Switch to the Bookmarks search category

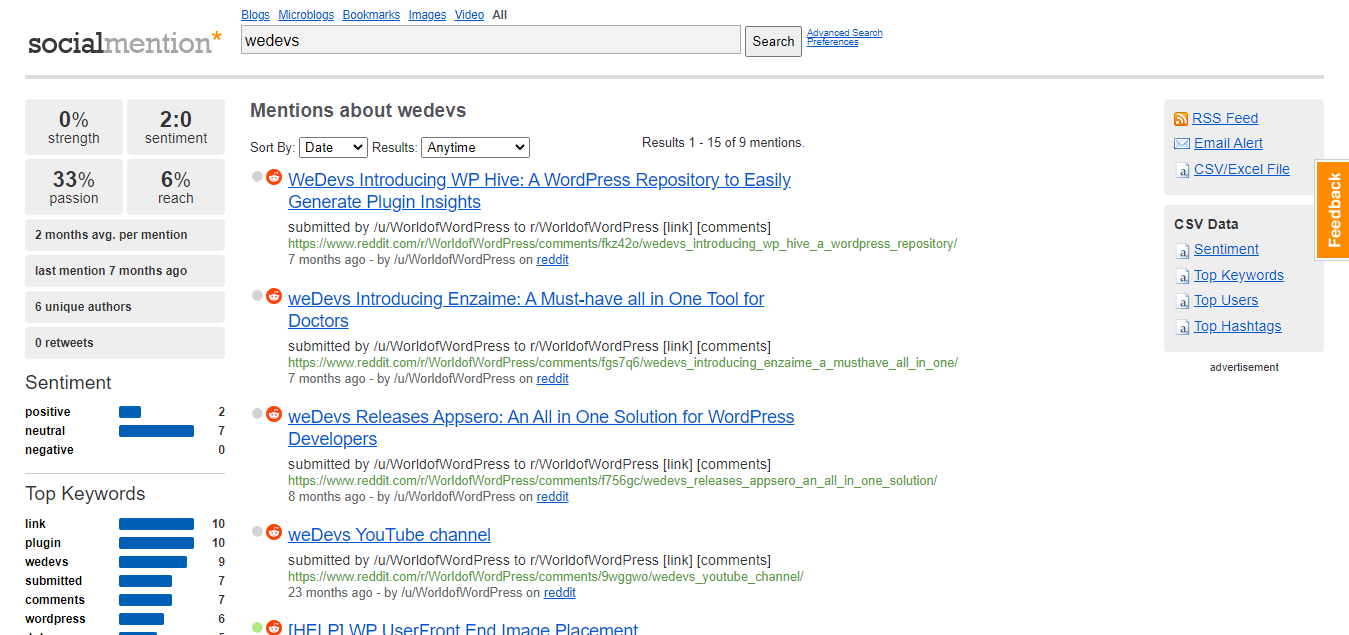tap(371, 15)
